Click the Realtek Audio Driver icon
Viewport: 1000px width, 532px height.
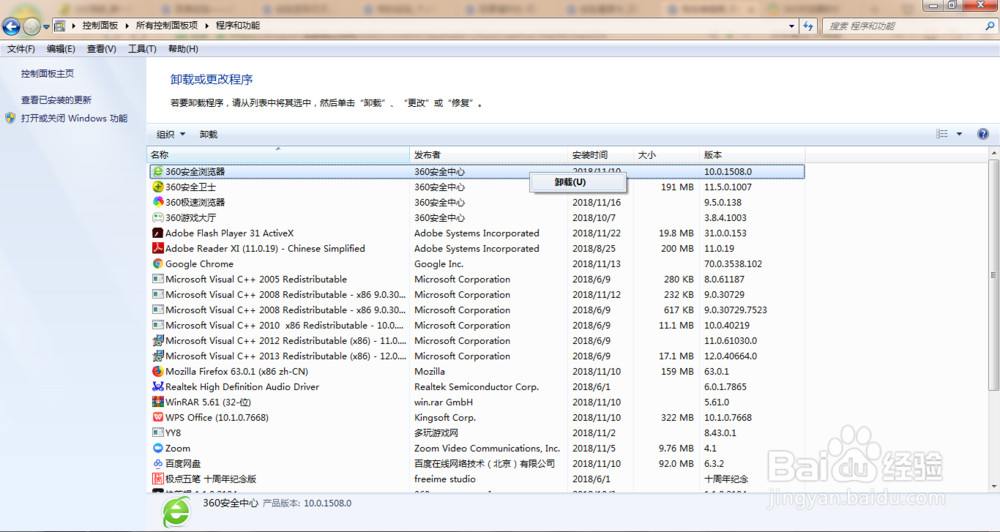[158, 387]
